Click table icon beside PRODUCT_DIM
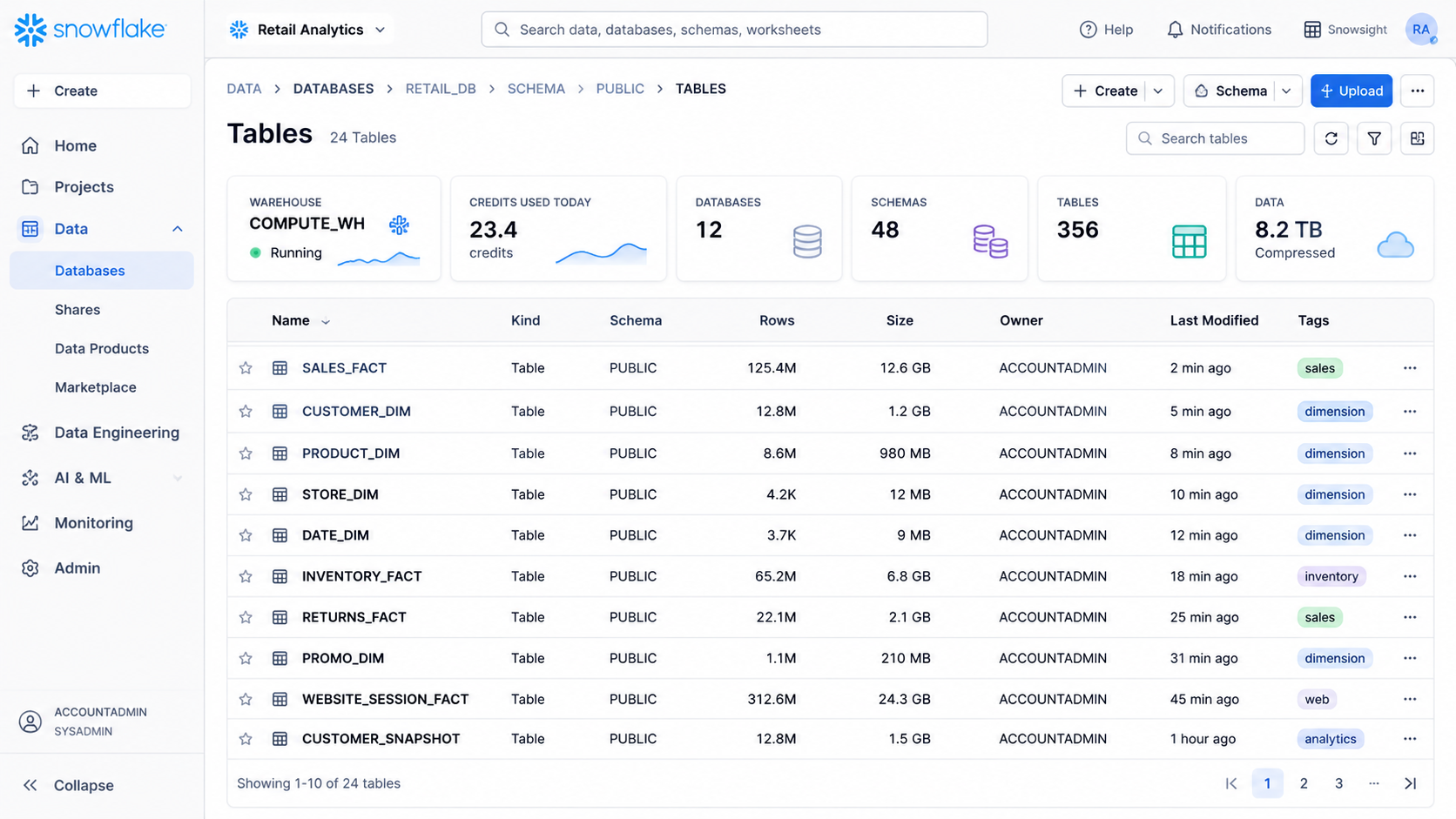The width and height of the screenshot is (1456, 819). 280,453
